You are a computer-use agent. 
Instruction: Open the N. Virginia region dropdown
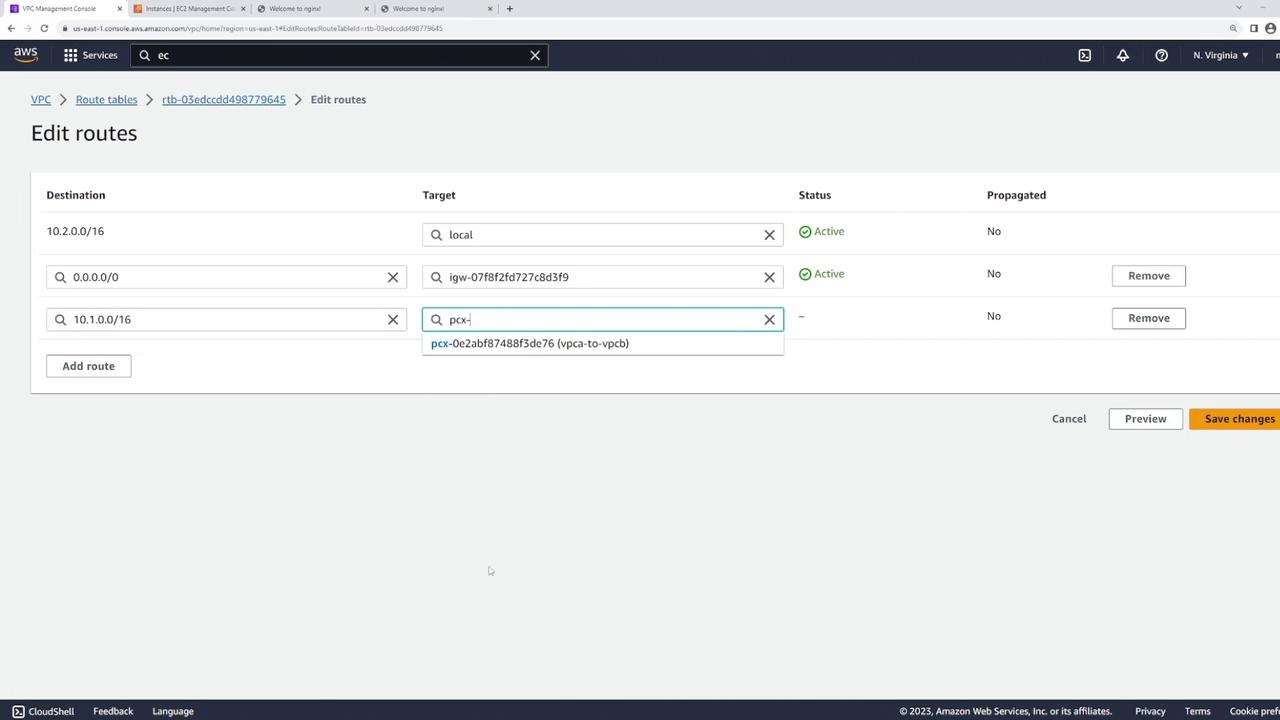[1220, 55]
